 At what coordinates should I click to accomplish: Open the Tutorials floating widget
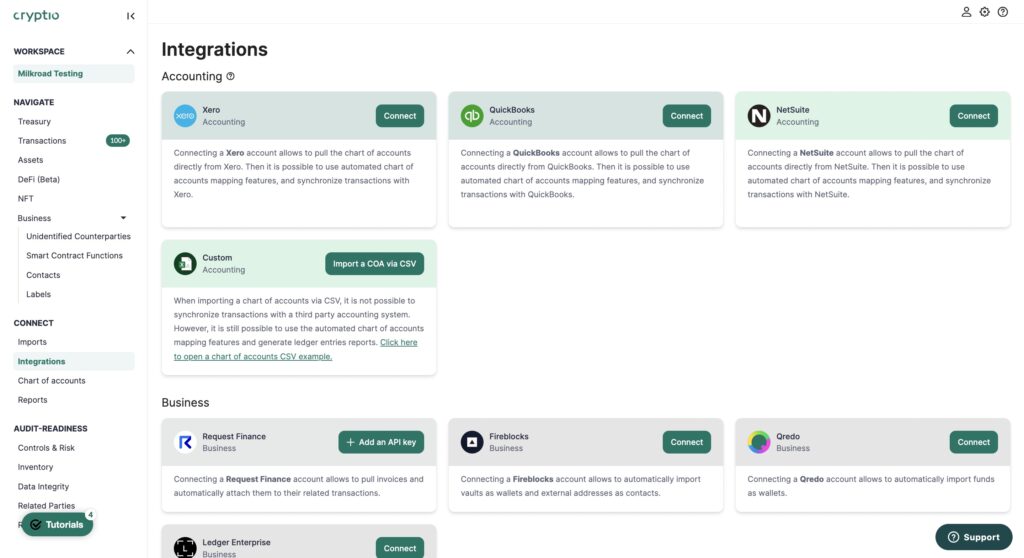57,525
